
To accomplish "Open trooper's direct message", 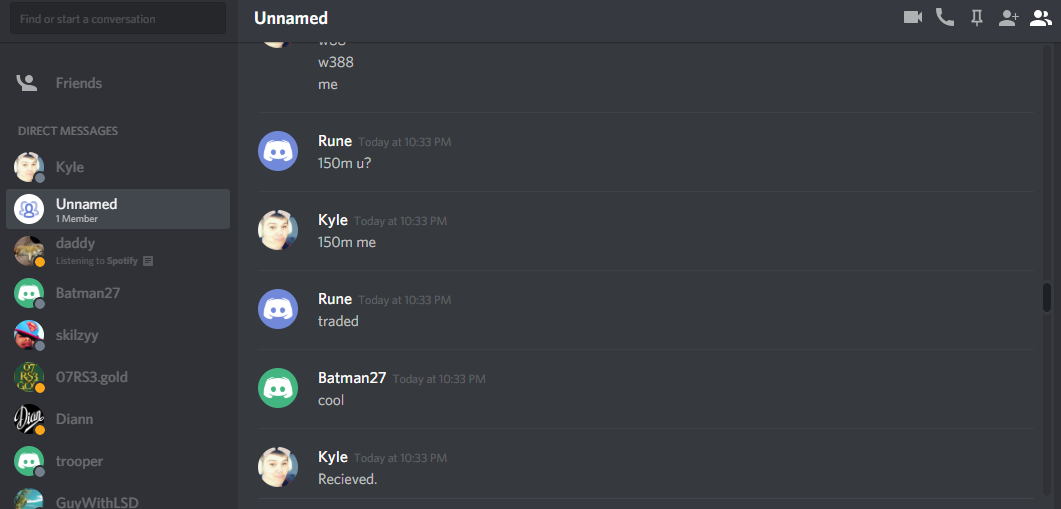I will click(118, 461).
